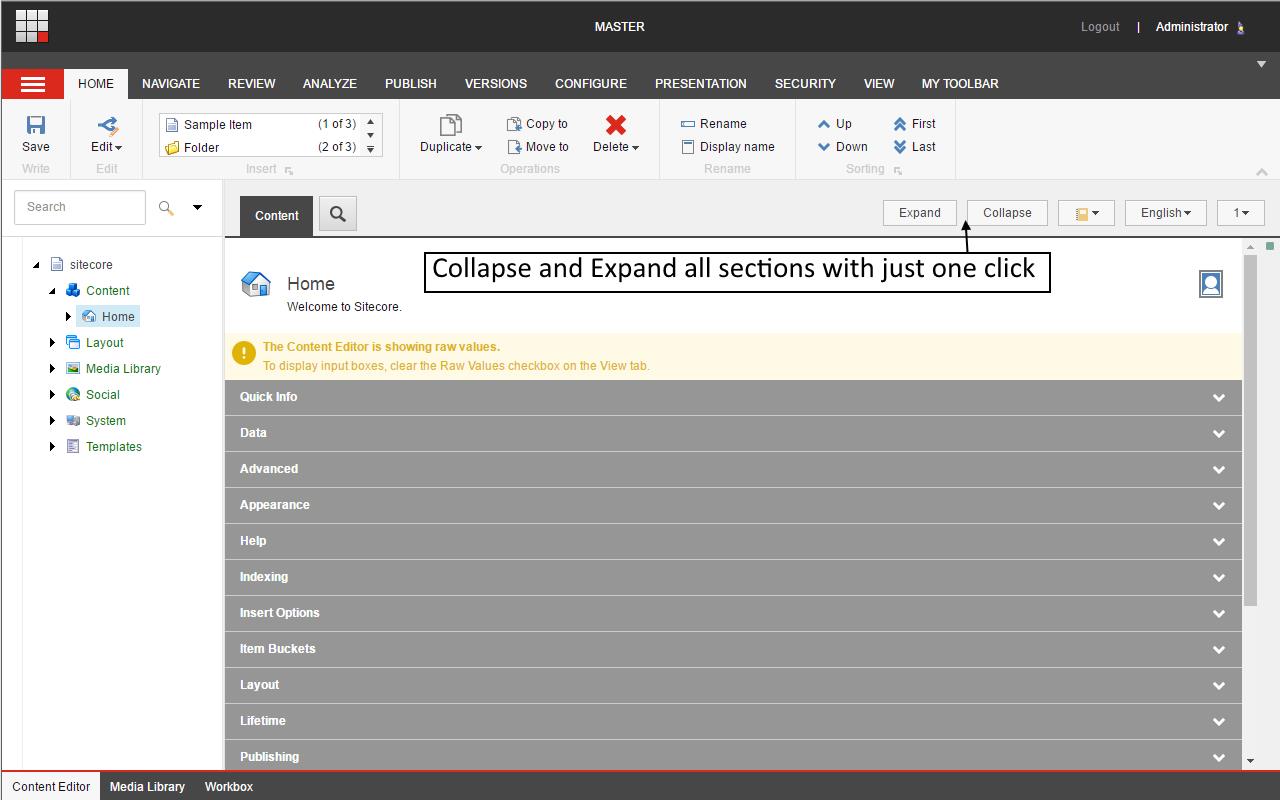The width and height of the screenshot is (1280, 800).
Task: Open the color flag dropdown near Expand button
Action: (1086, 212)
